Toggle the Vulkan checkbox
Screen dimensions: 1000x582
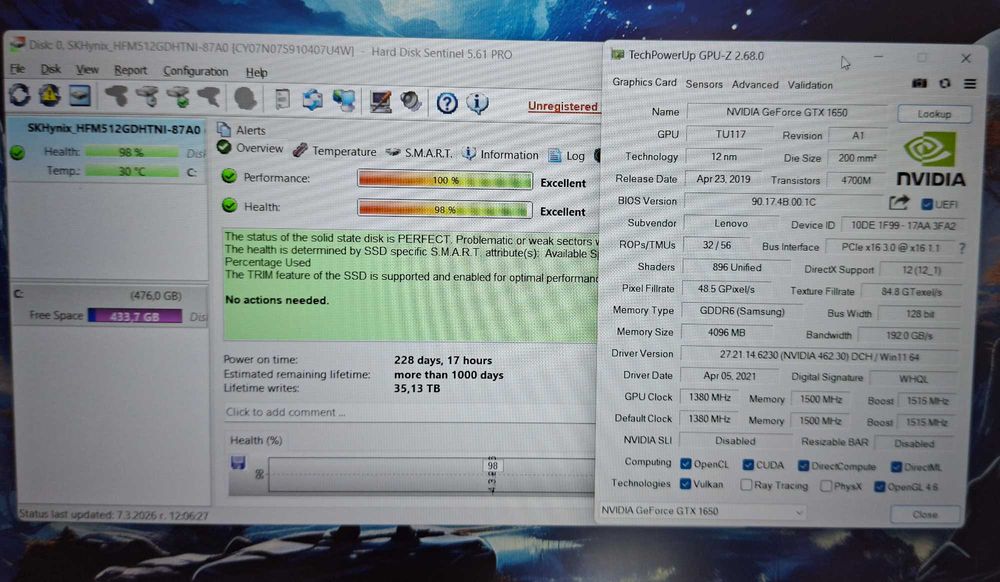point(685,484)
